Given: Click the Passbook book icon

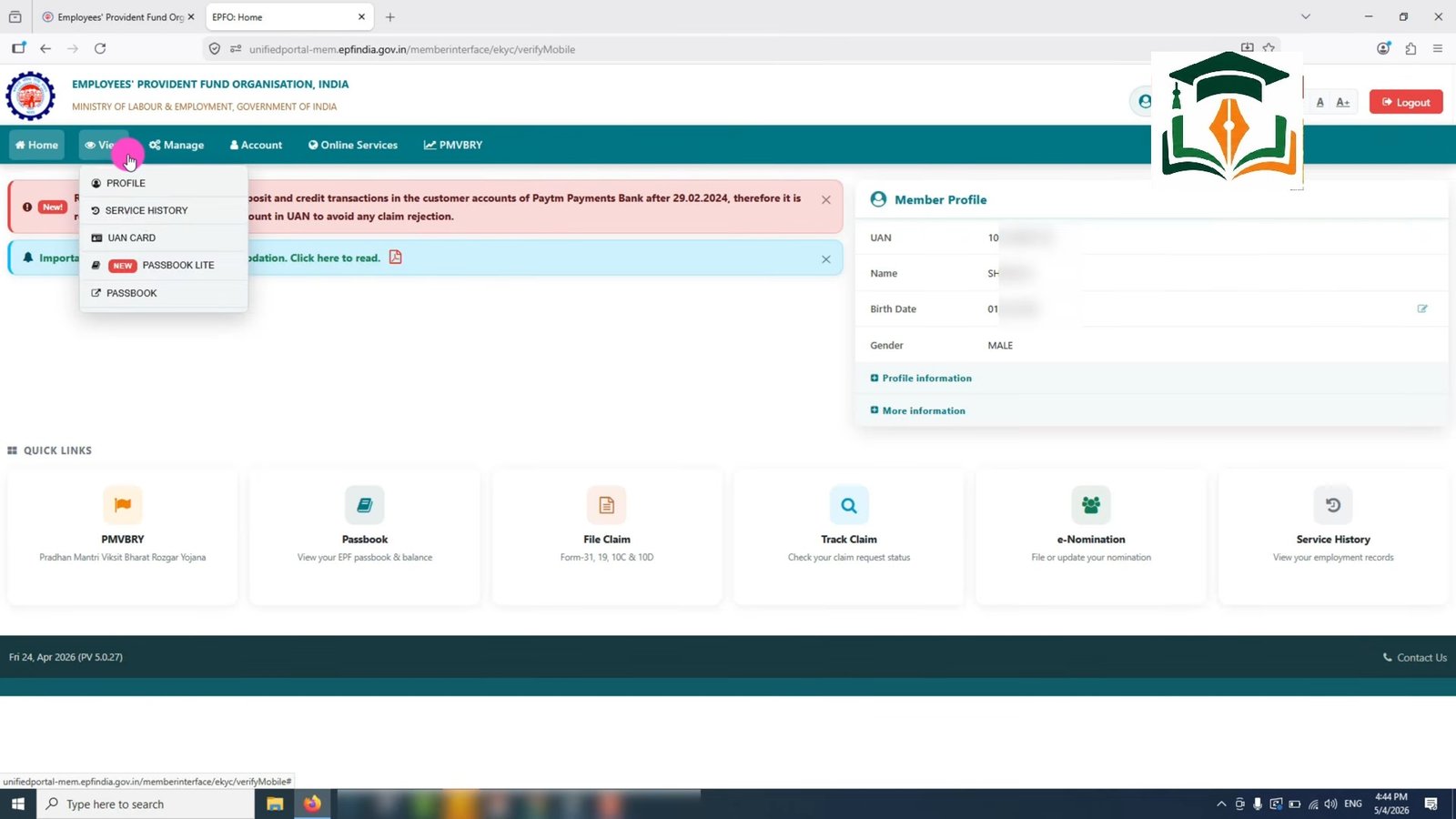Looking at the screenshot, I should point(365,505).
